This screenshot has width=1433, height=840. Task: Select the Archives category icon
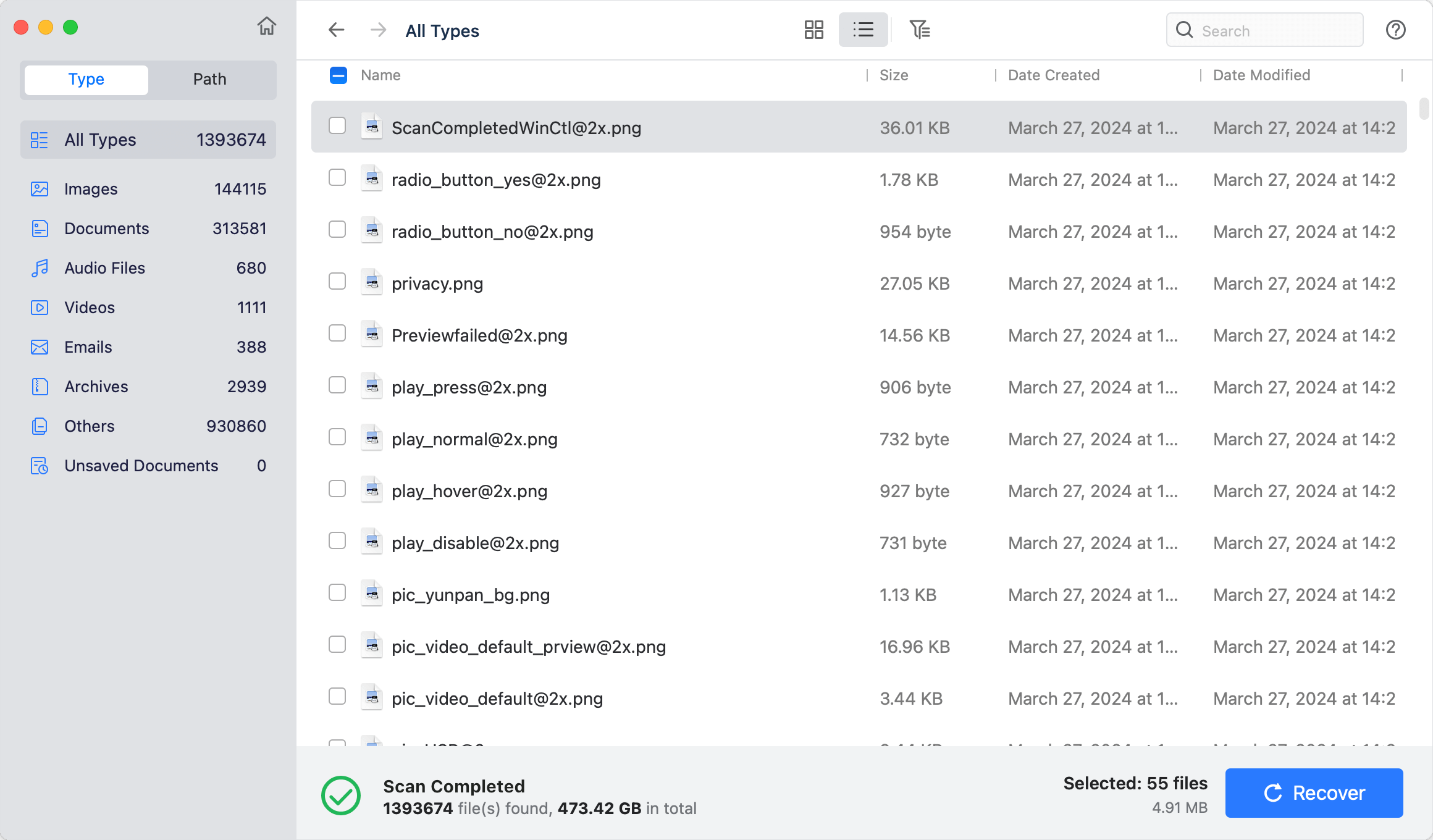(39, 387)
